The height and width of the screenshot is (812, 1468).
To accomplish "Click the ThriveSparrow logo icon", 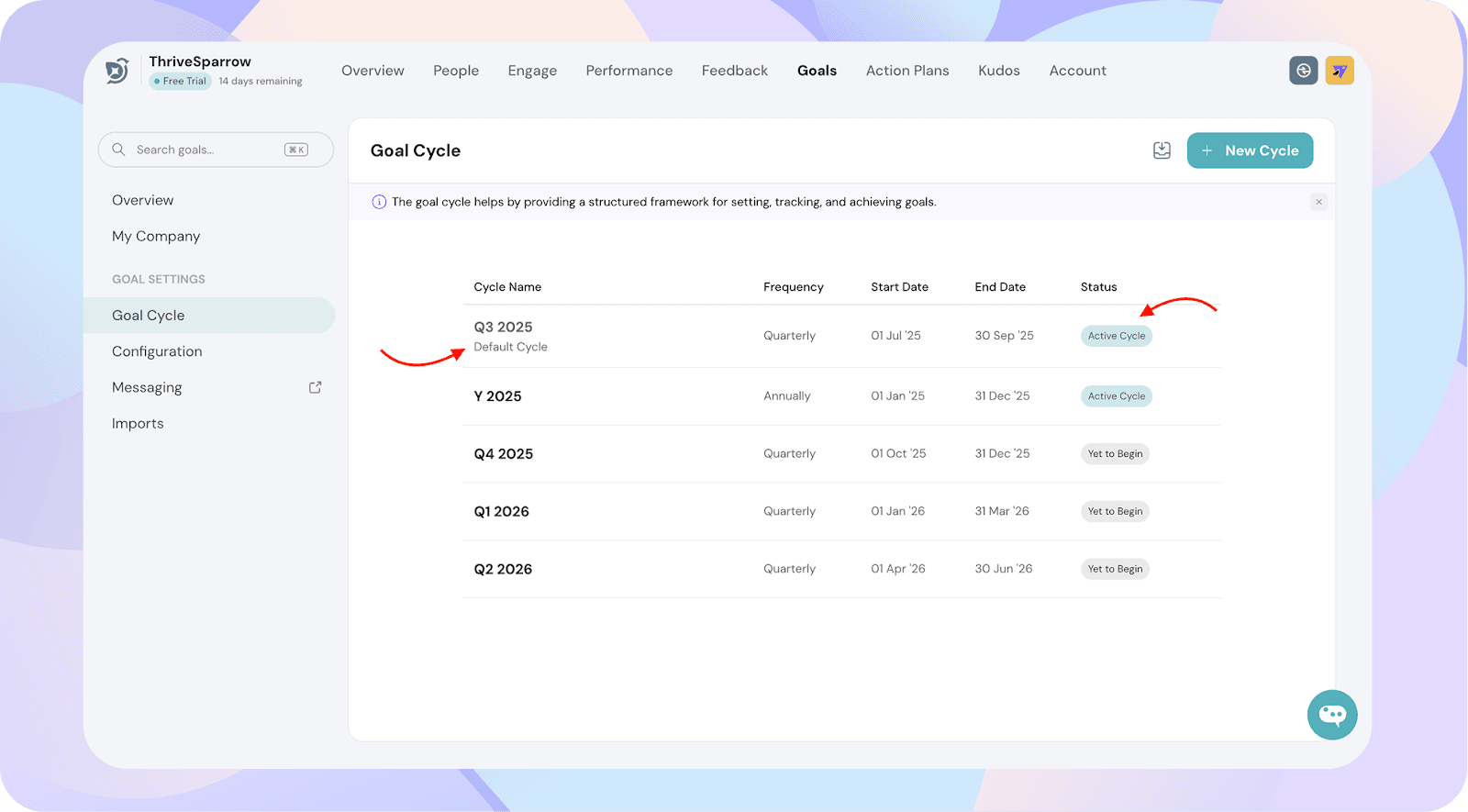I will pos(117,71).
